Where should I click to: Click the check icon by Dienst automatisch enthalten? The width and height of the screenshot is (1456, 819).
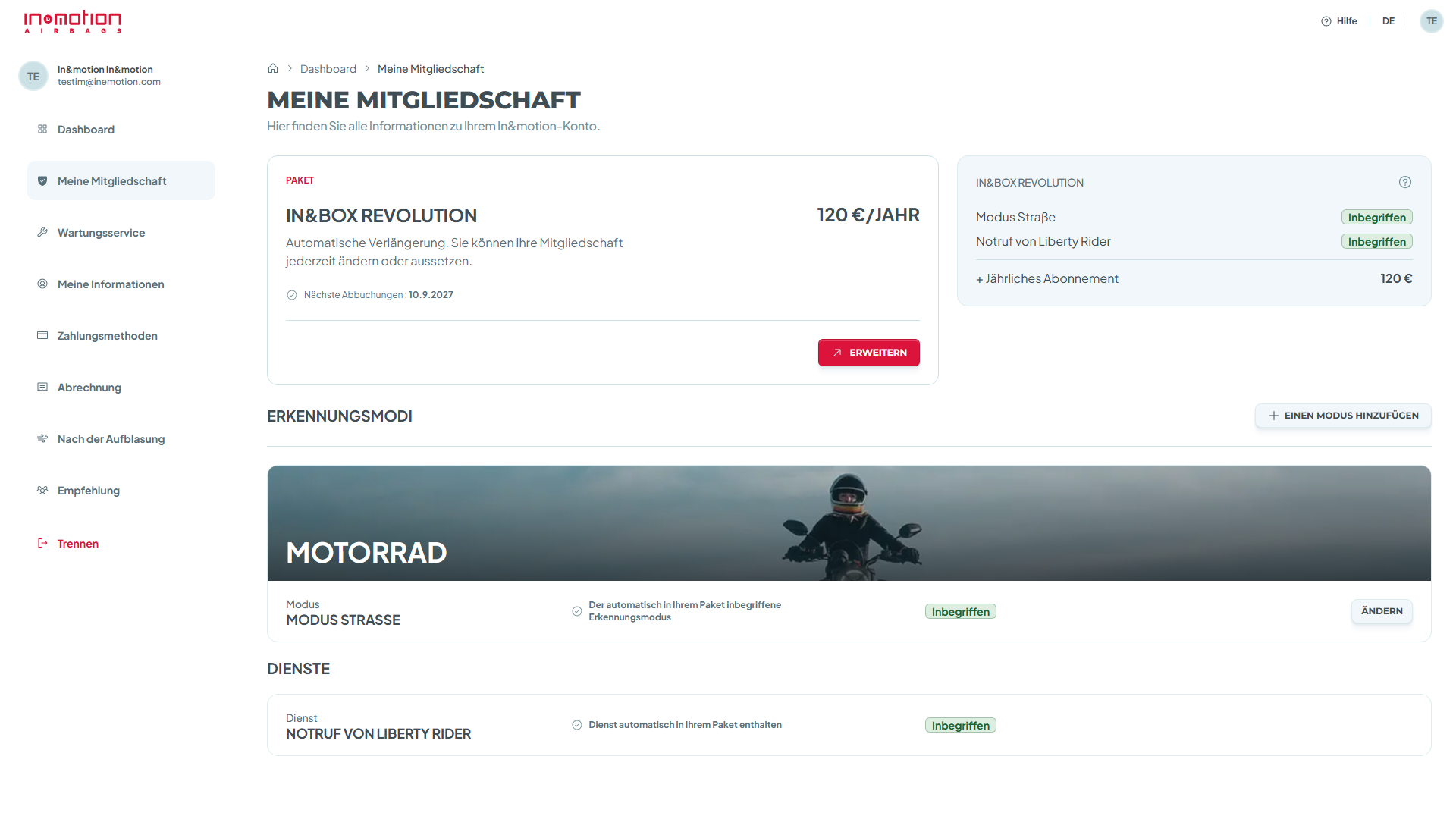577,725
